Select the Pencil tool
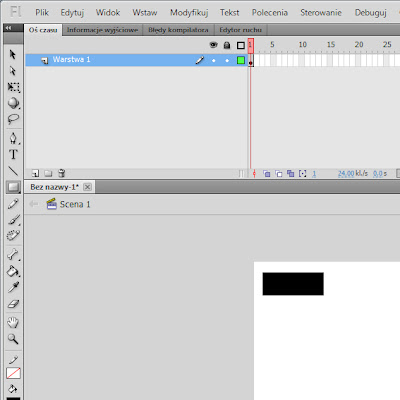Viewport: 400px width, 400px height. 13,204
